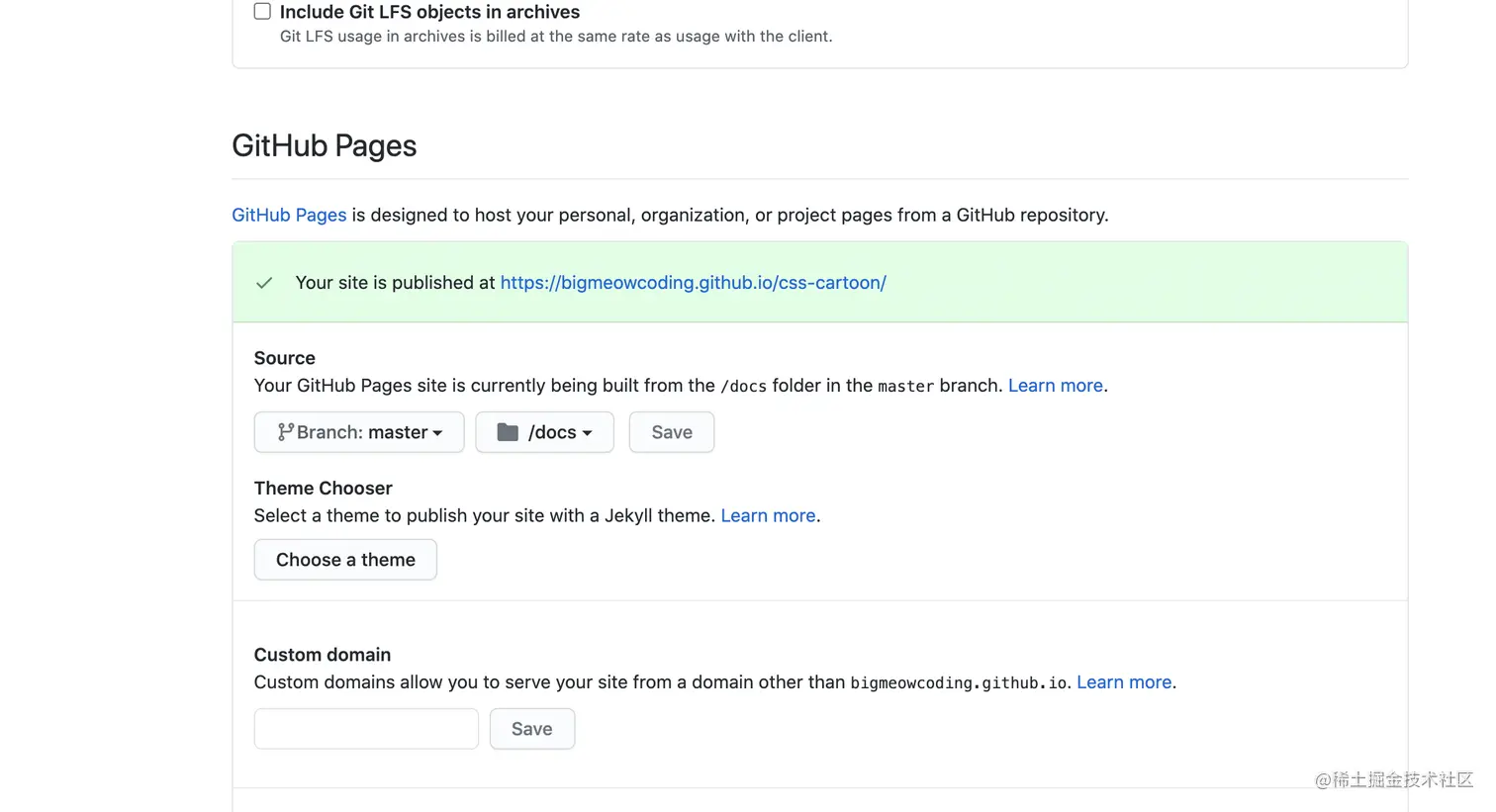Viewport: 1496px width, 812px height.
Task: Click the Choose a theme button
Action: 345,560
